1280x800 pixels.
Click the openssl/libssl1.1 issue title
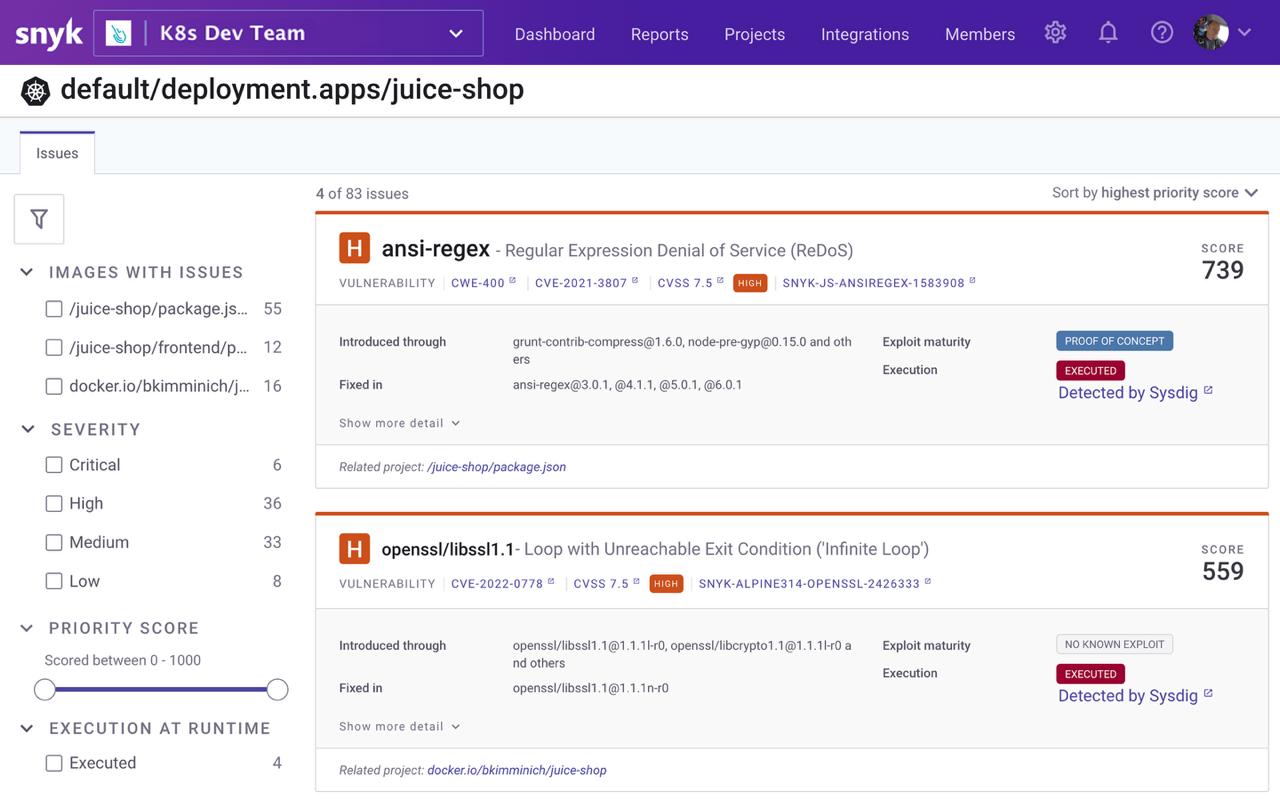(x=447, y=549)
